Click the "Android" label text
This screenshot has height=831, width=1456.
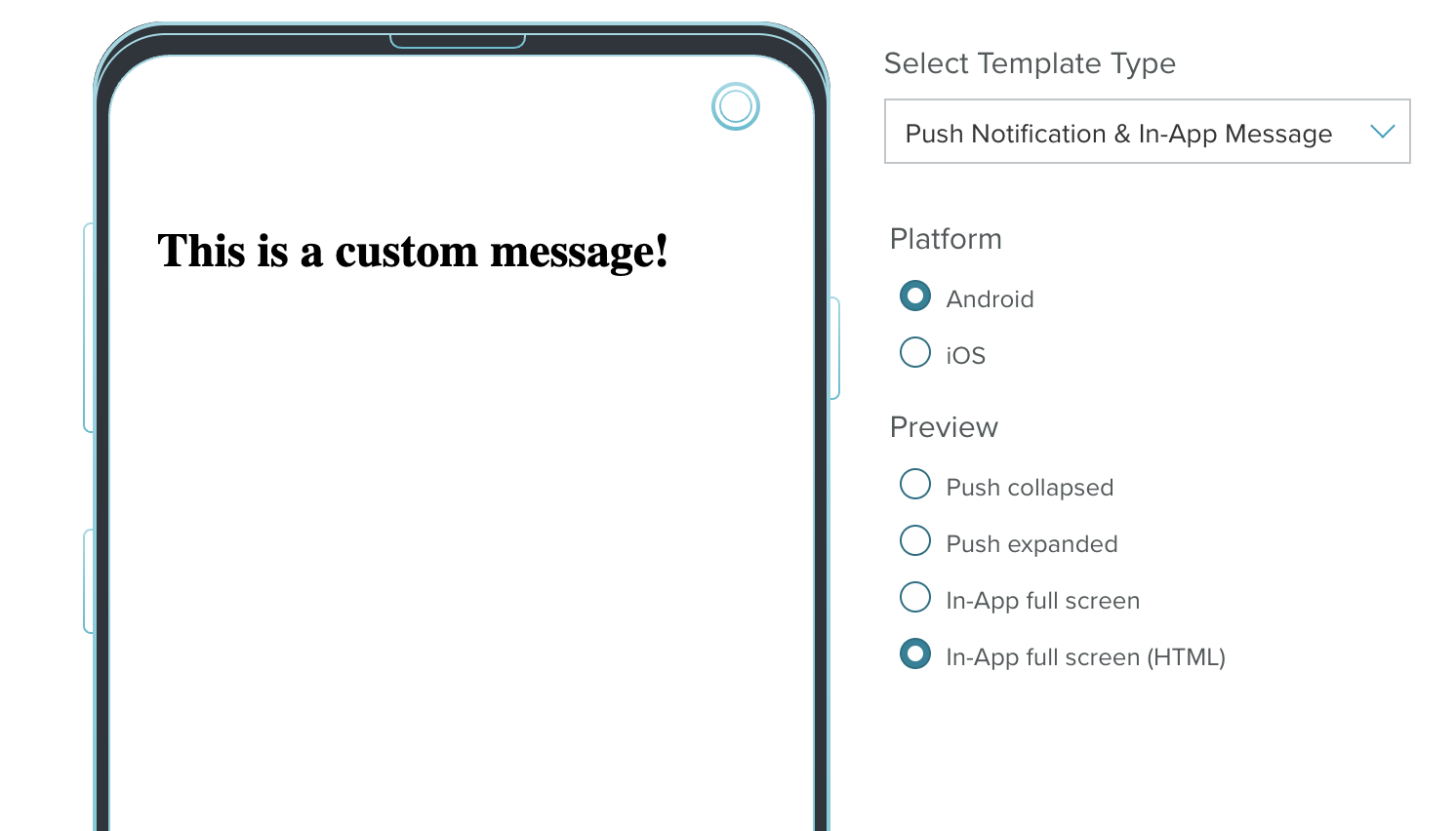[x=990, y=299]
